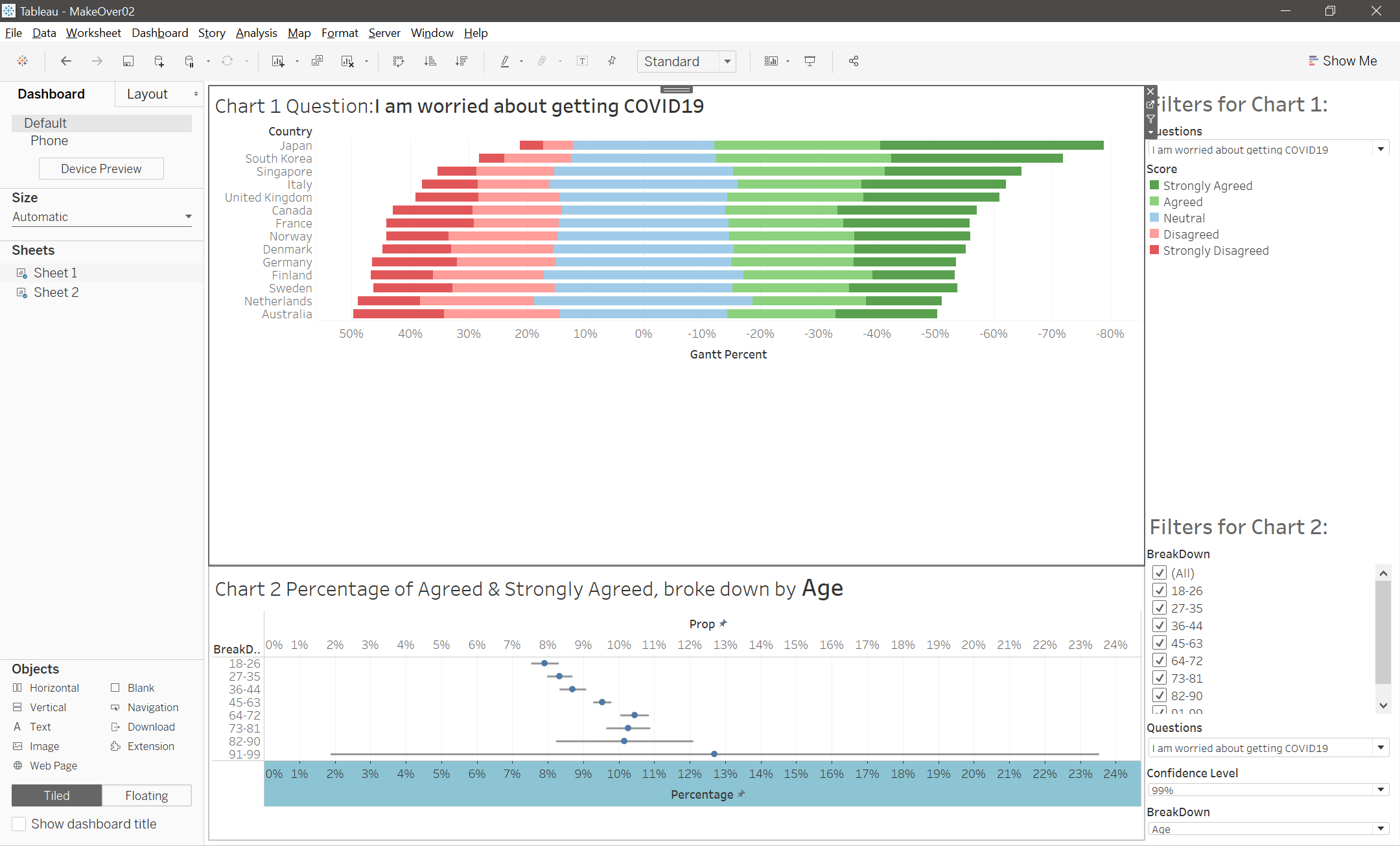The height and width of the screenshot is (846, 1400).
Task: Click the New Worksheet icon
Action: (278, 61)
